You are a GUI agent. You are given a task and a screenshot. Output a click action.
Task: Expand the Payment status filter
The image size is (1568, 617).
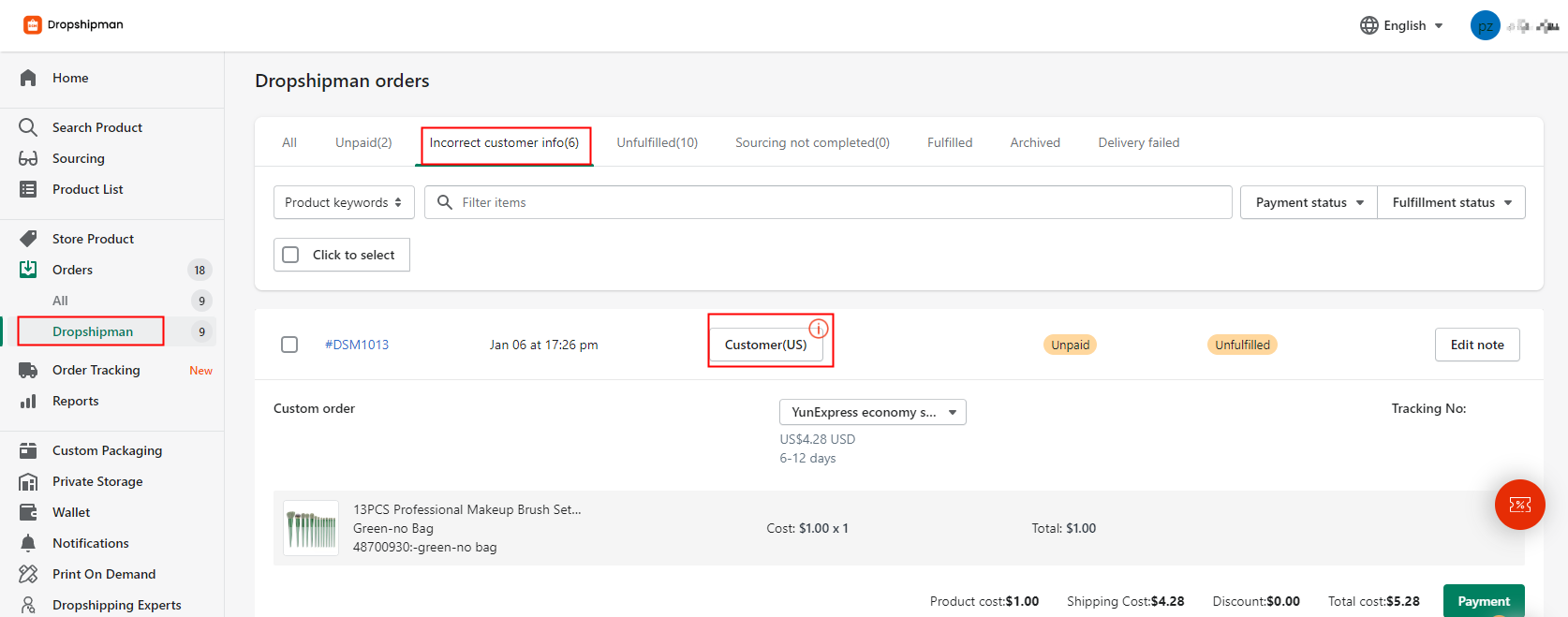point(1309,202)
